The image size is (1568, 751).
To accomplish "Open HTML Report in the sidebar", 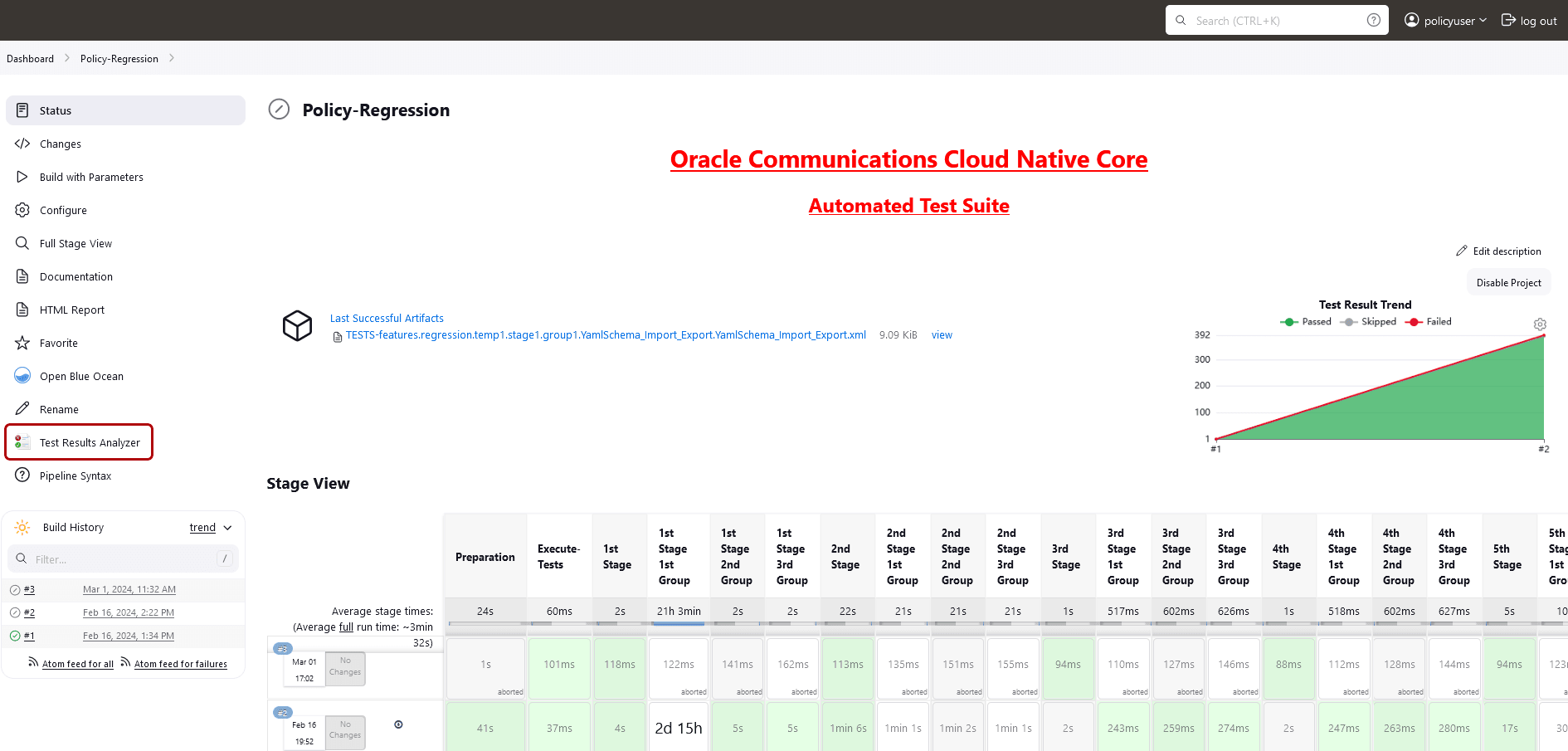I will point(125,310).
